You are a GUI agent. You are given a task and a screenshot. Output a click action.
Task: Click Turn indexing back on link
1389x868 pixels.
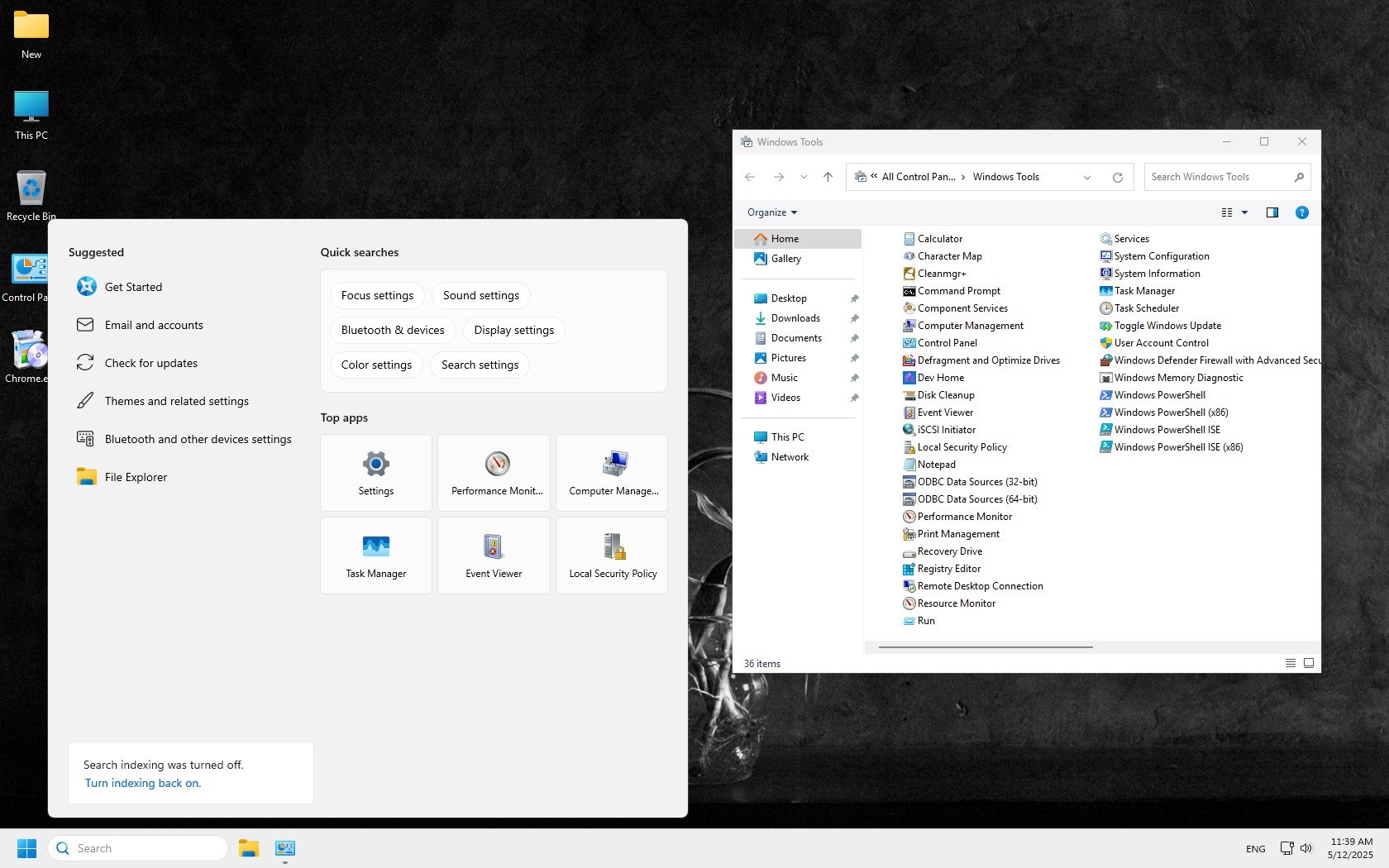[x=143, y=783]
